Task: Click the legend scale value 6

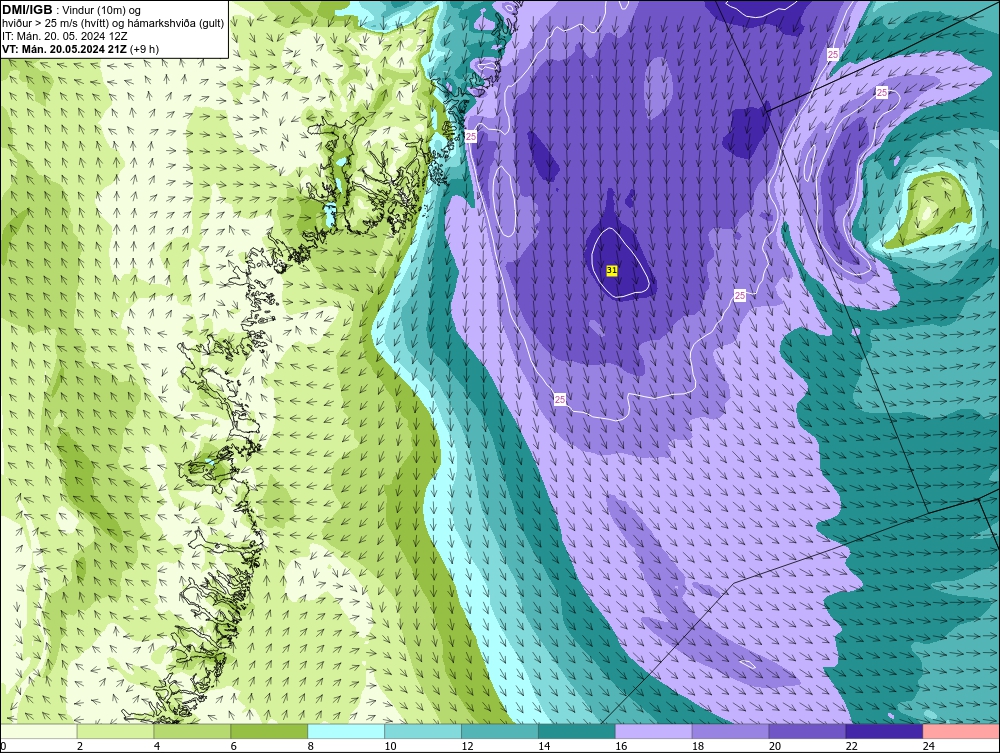Action: 233,746
